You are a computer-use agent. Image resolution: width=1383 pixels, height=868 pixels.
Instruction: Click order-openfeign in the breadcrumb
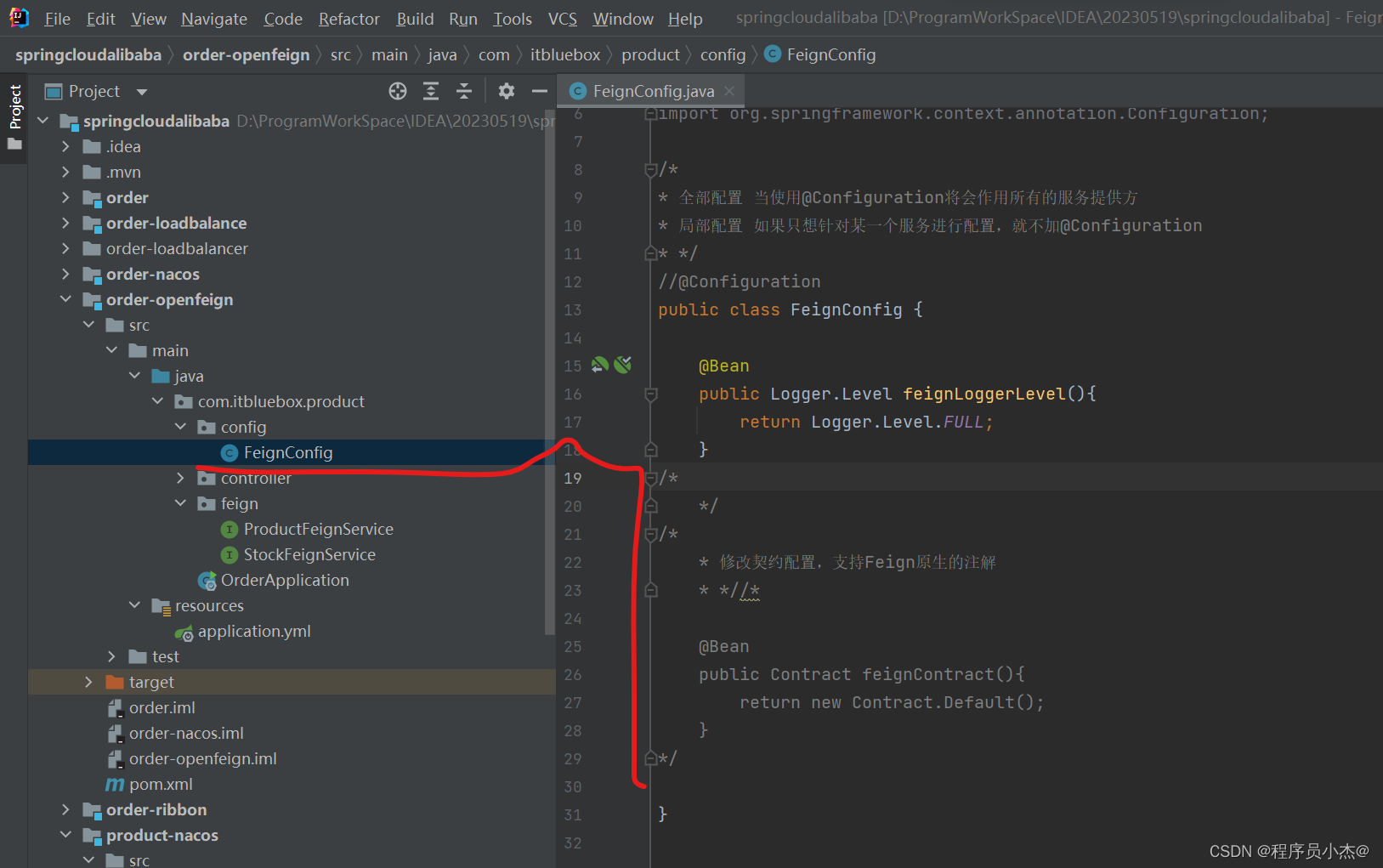pos(247,54)
